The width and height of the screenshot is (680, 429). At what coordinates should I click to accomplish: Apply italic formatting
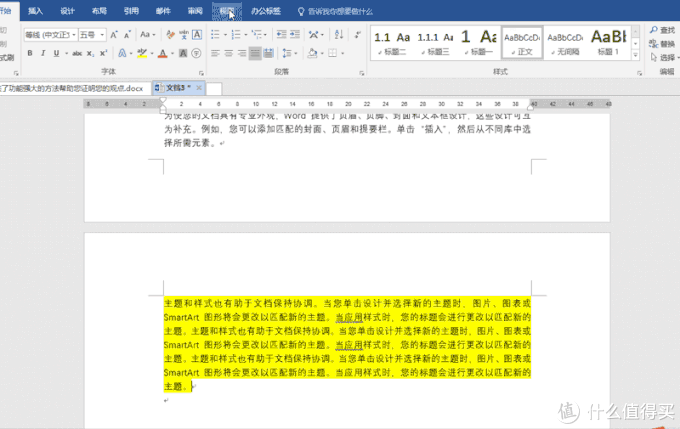tap(42, 53)
